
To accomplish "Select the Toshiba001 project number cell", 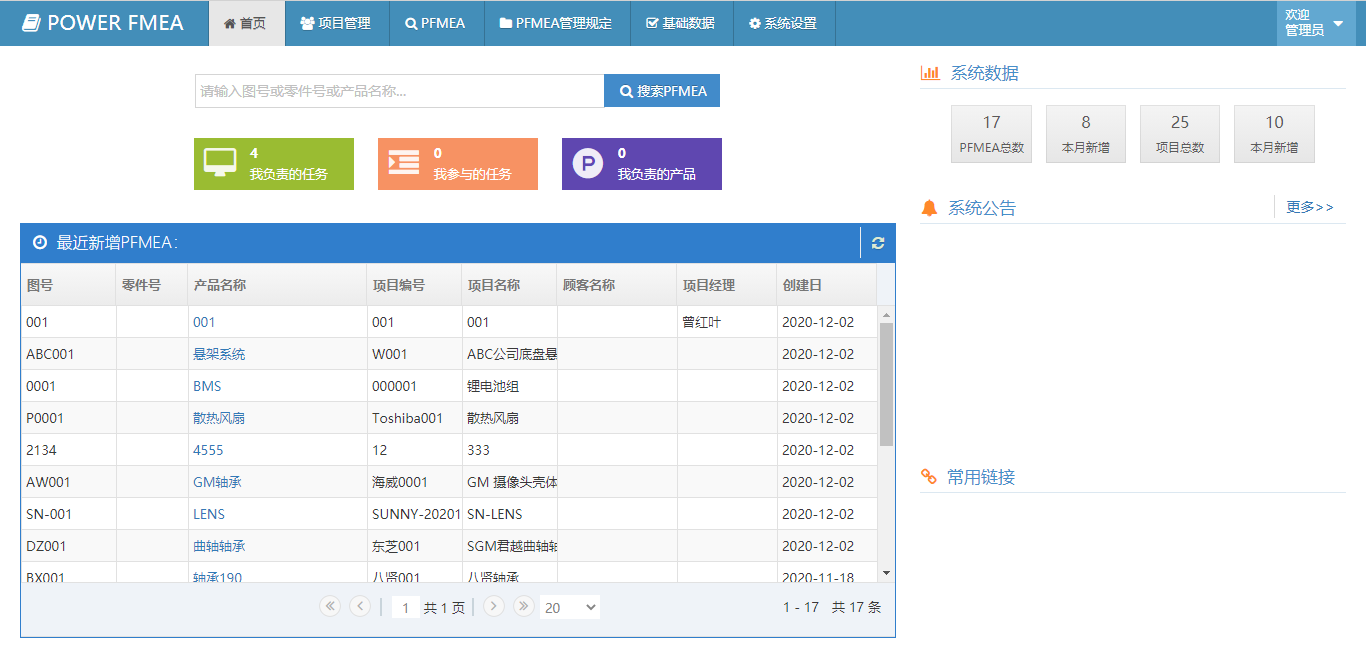I will (414, 418).
